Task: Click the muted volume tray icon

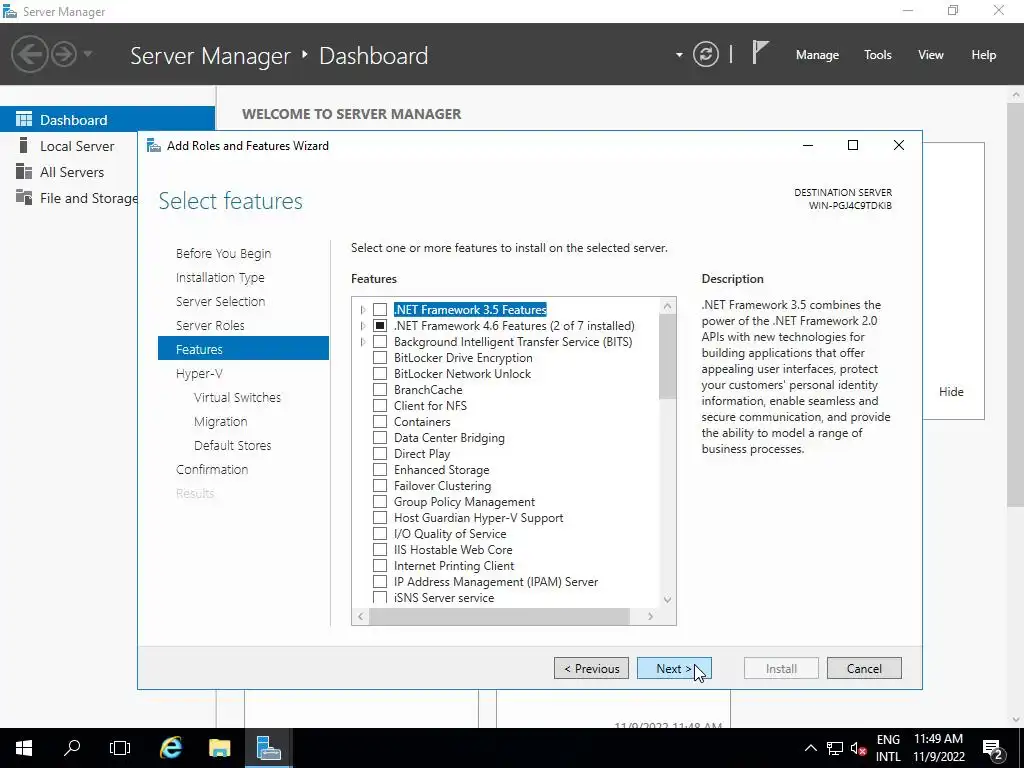Action: pos(858,748)
